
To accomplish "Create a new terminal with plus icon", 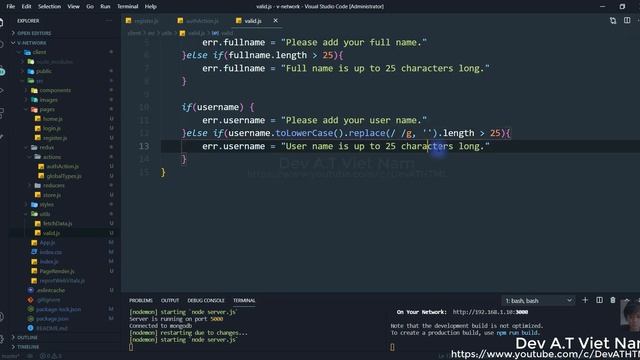I will pyautogui.click(x=585, y=300).
